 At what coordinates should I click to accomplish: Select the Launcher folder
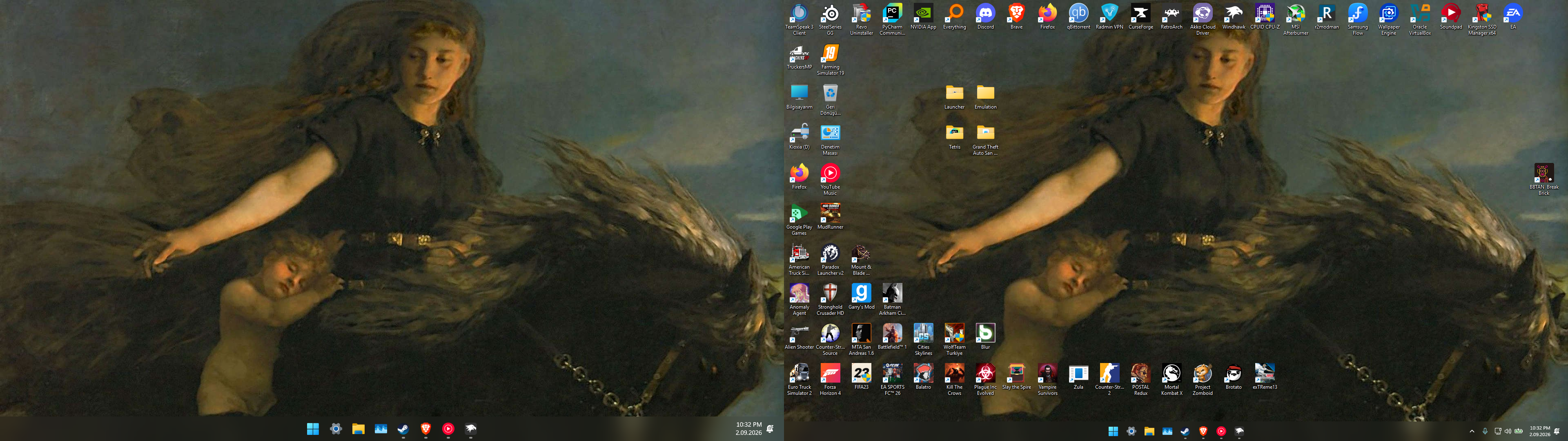click(x=954, y=97)
